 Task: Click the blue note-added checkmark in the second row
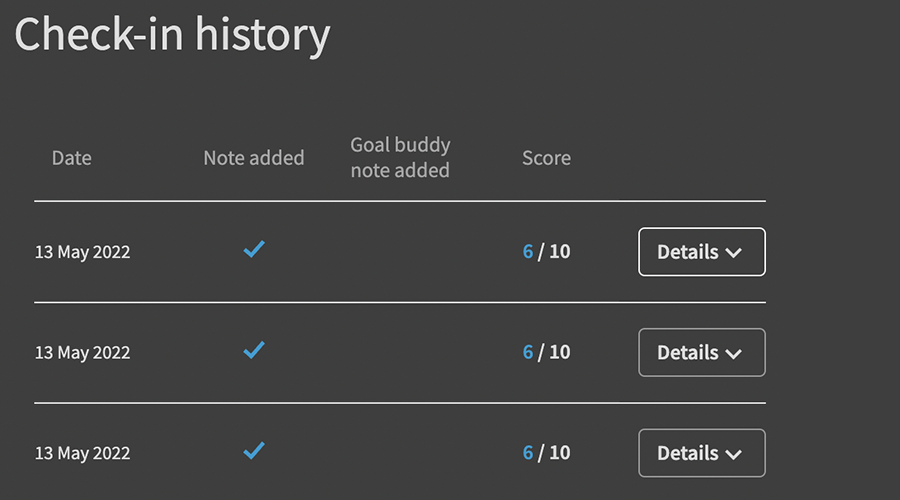pos(254,350)
